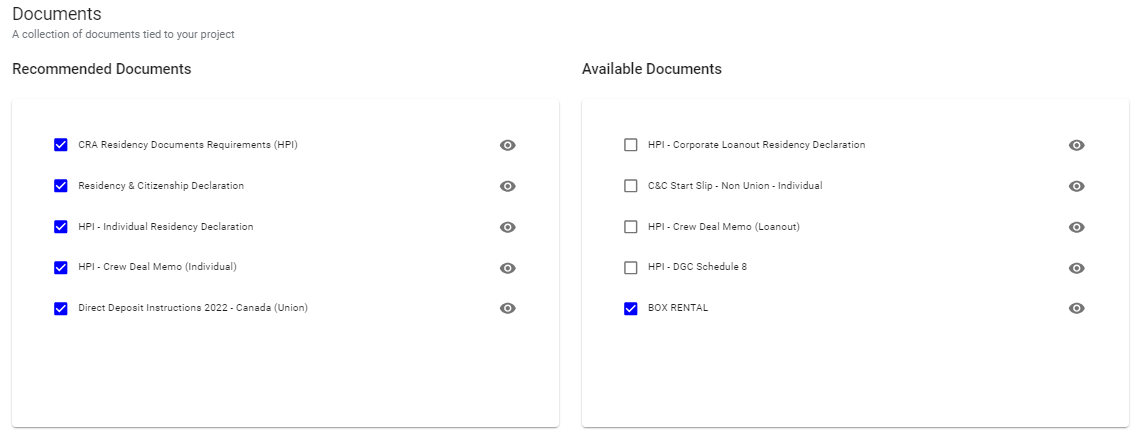The width and height of the screenshot is (1141, 436).
Task: Show preview for HPI - Crew Deal Memo (Loanout)
Action: pyautogui.click(x=1077, y=227)
